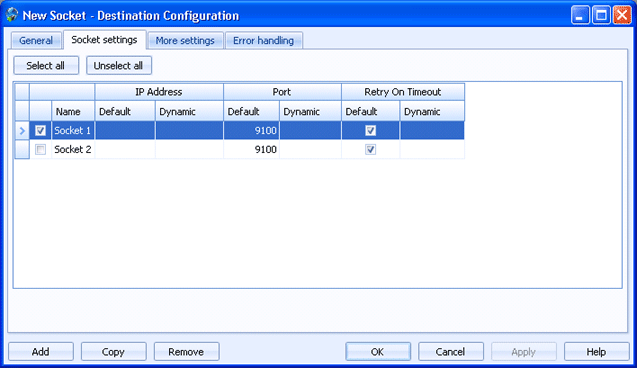Click the Socket 2 name cell
The image size is (637, 368).
(73, 149)
